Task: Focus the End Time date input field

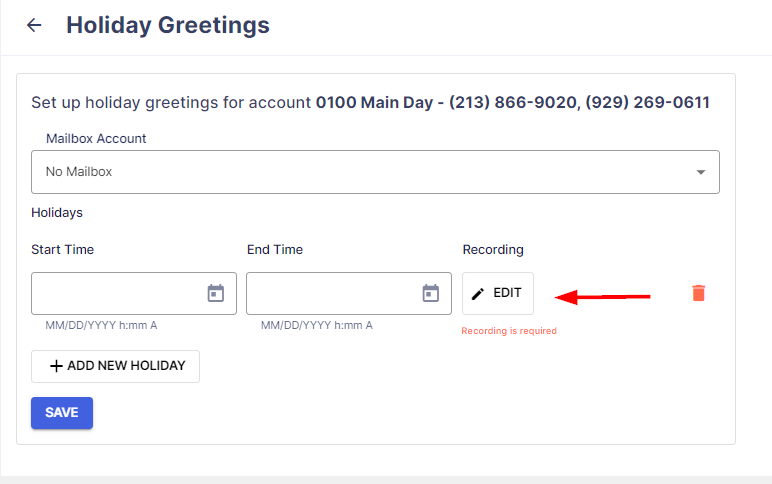Action: [349, 293]
